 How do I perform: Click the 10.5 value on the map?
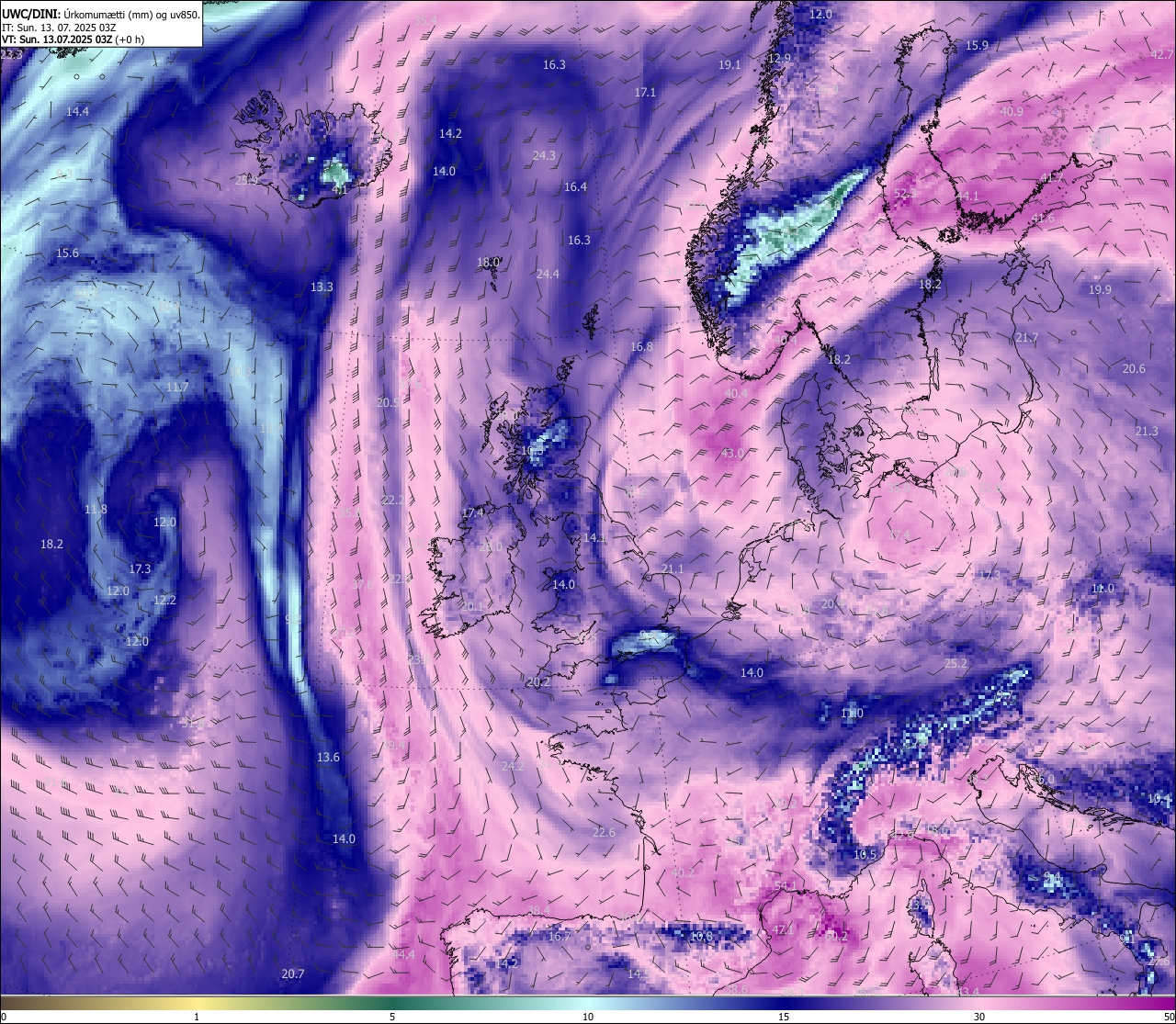[x=865, y=854]
